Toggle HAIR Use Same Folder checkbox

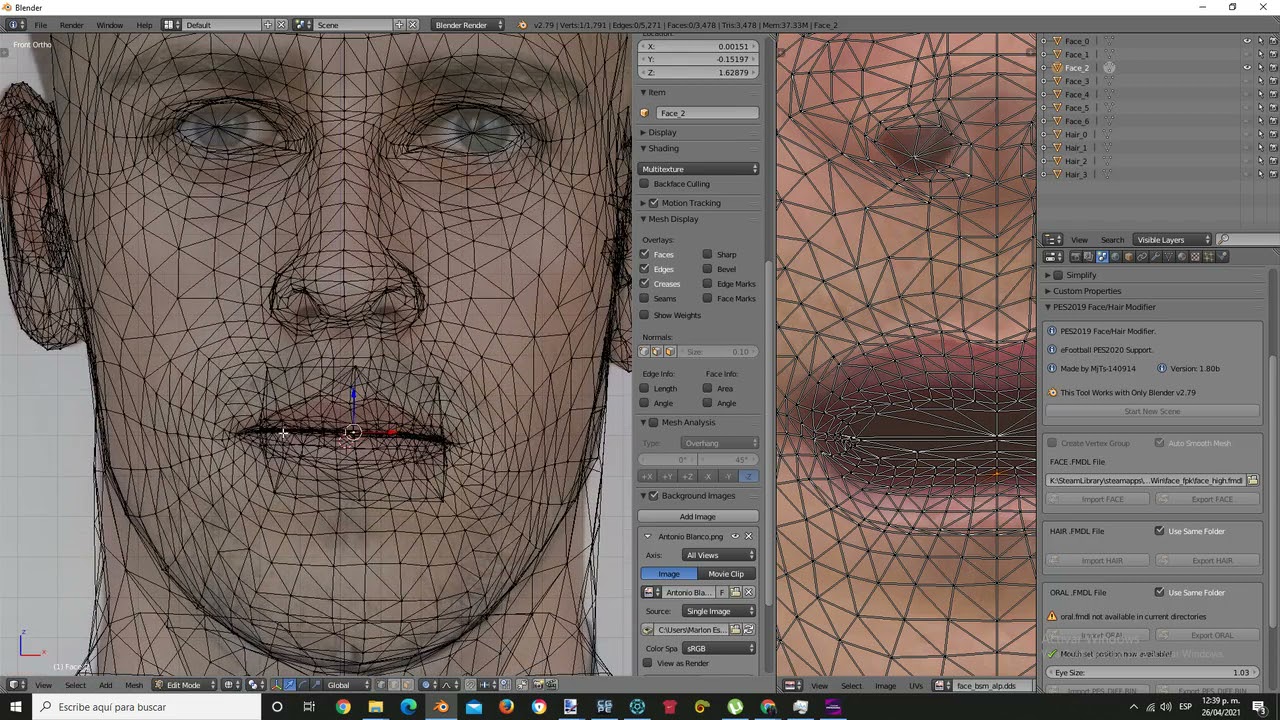point(1160,531)
